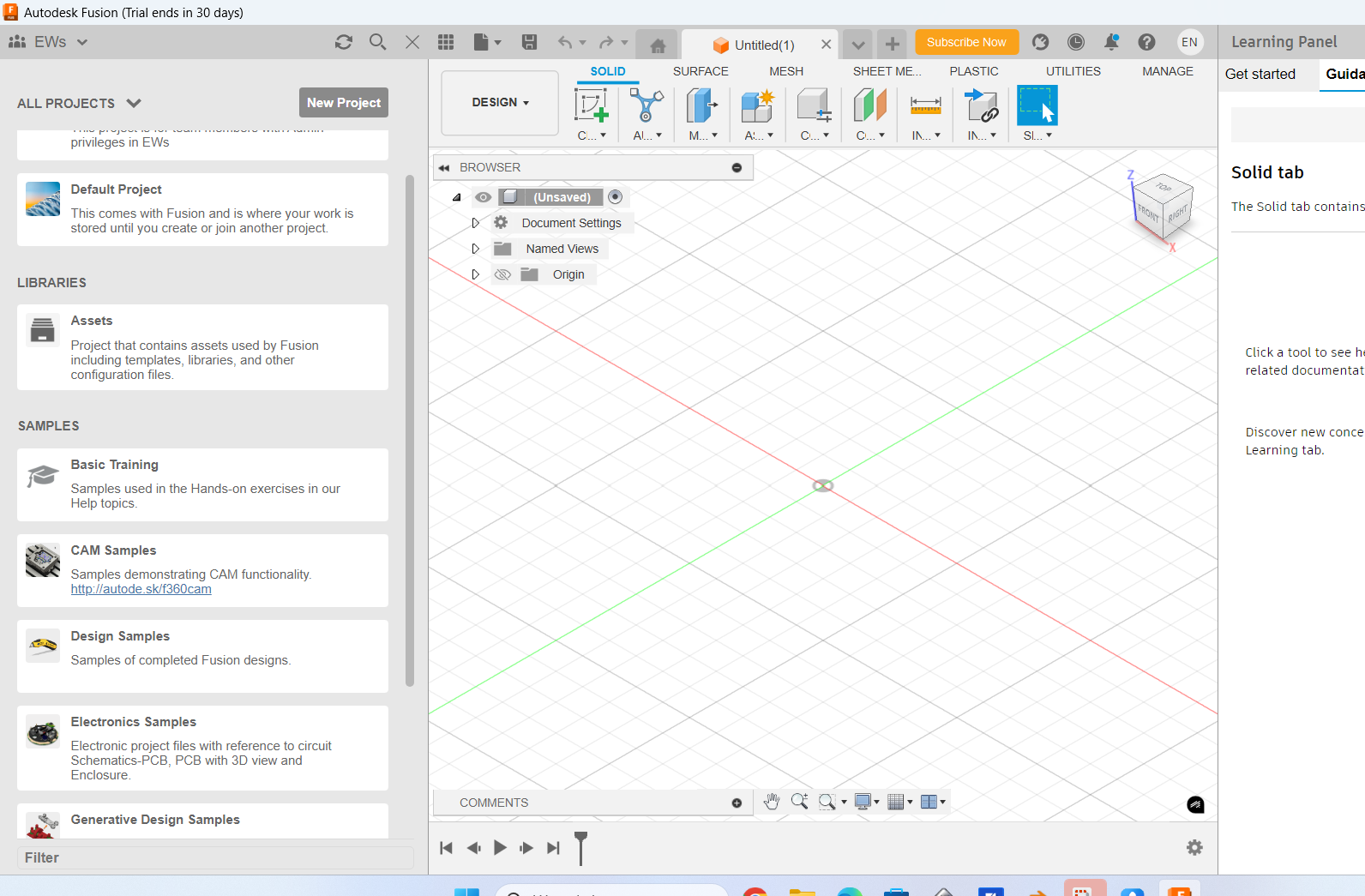
Task: Click the Insert derive icon
Action: tap(981, 106)
